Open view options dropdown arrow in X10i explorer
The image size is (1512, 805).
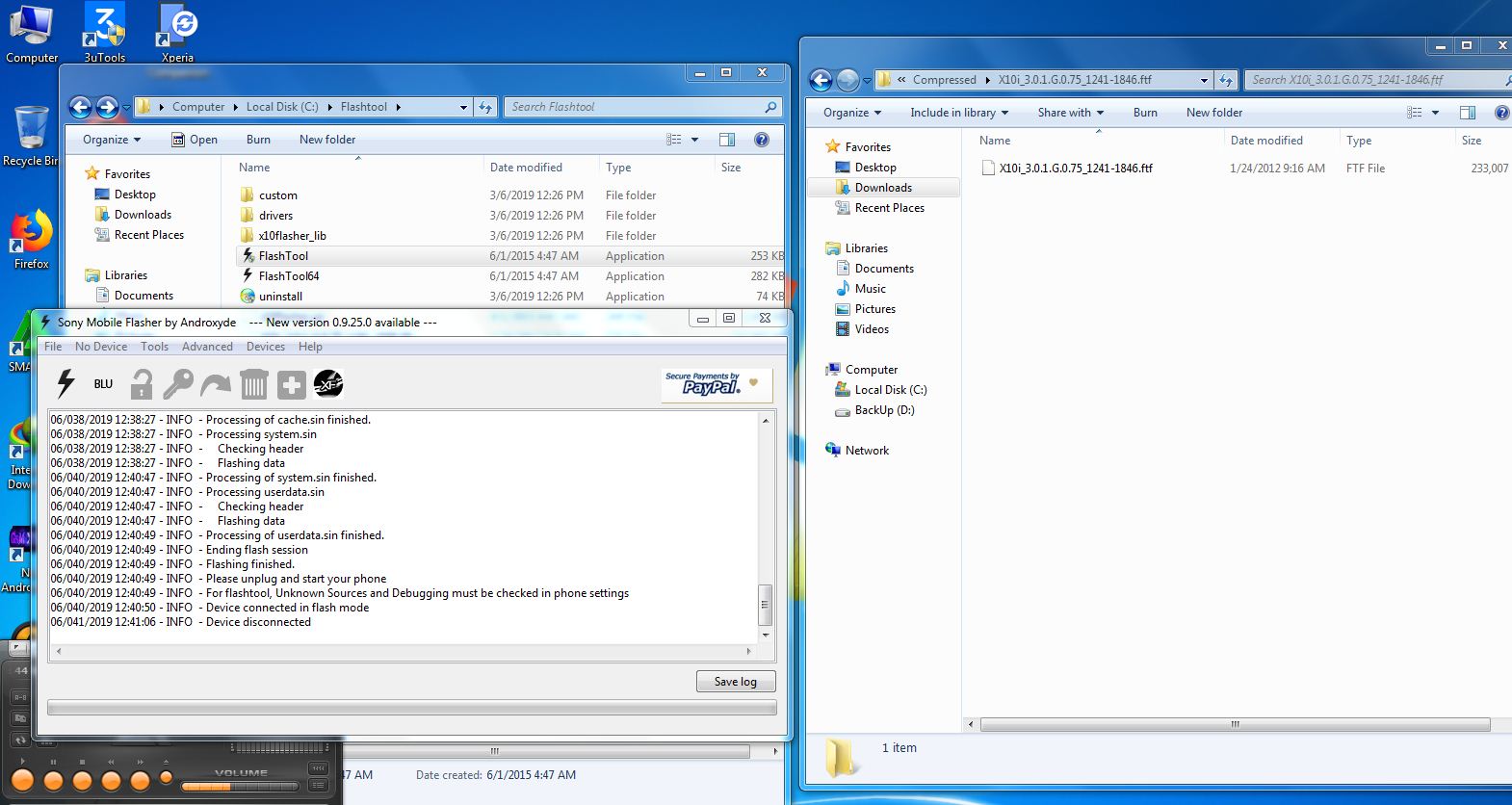point(1435,113)
